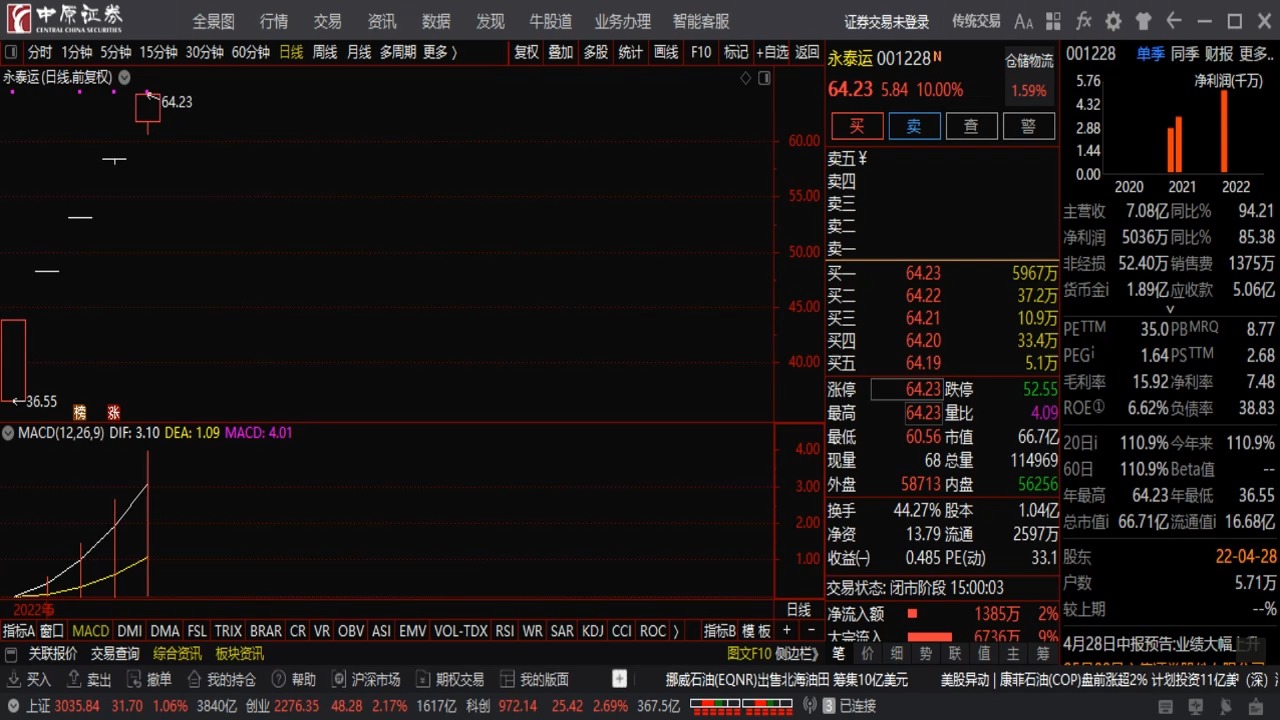Collapse the chart title dropdown beside 永泰运(日线,前复权)
The width and height of the screenshot is (1280, 720).
click(124, 77)
